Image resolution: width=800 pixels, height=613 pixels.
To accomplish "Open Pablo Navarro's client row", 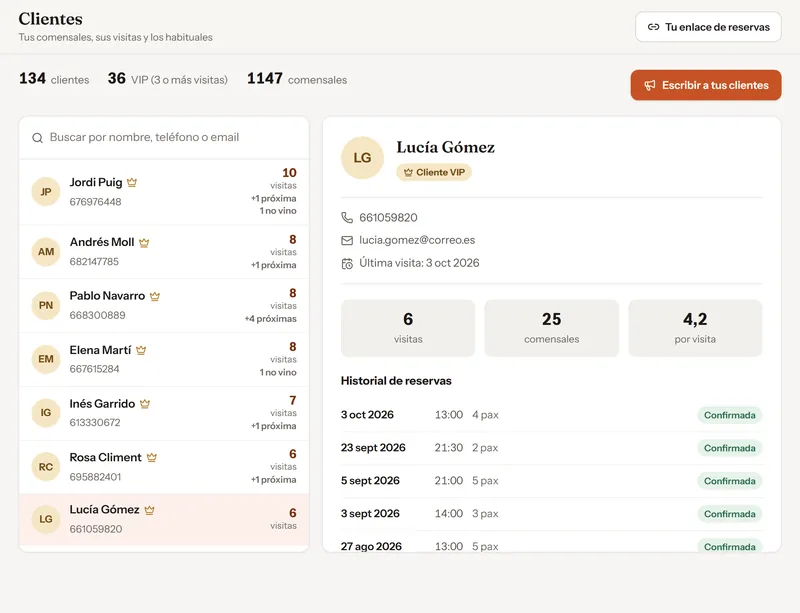I will pyautogui.click(x=164, y=305).
